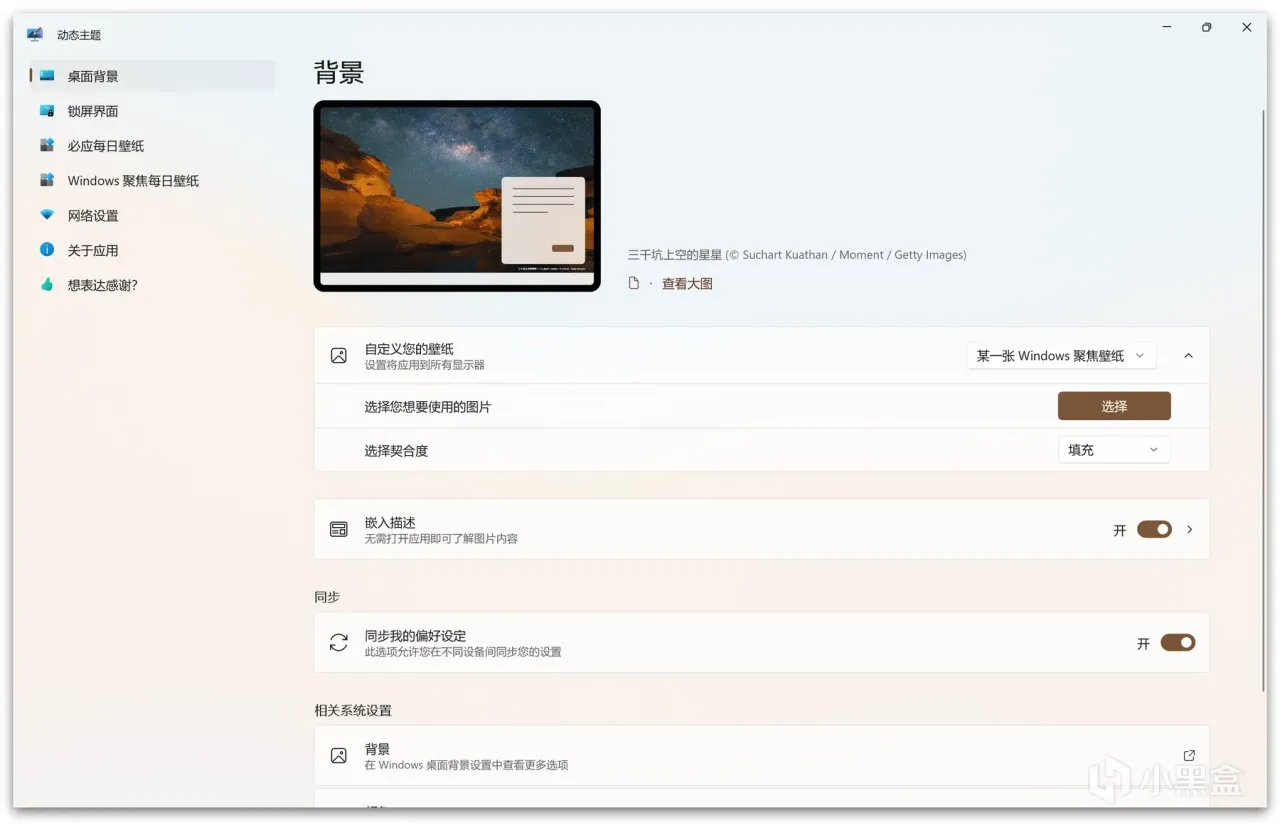Click the 网络设置 wifi icon

coord(47,215)
